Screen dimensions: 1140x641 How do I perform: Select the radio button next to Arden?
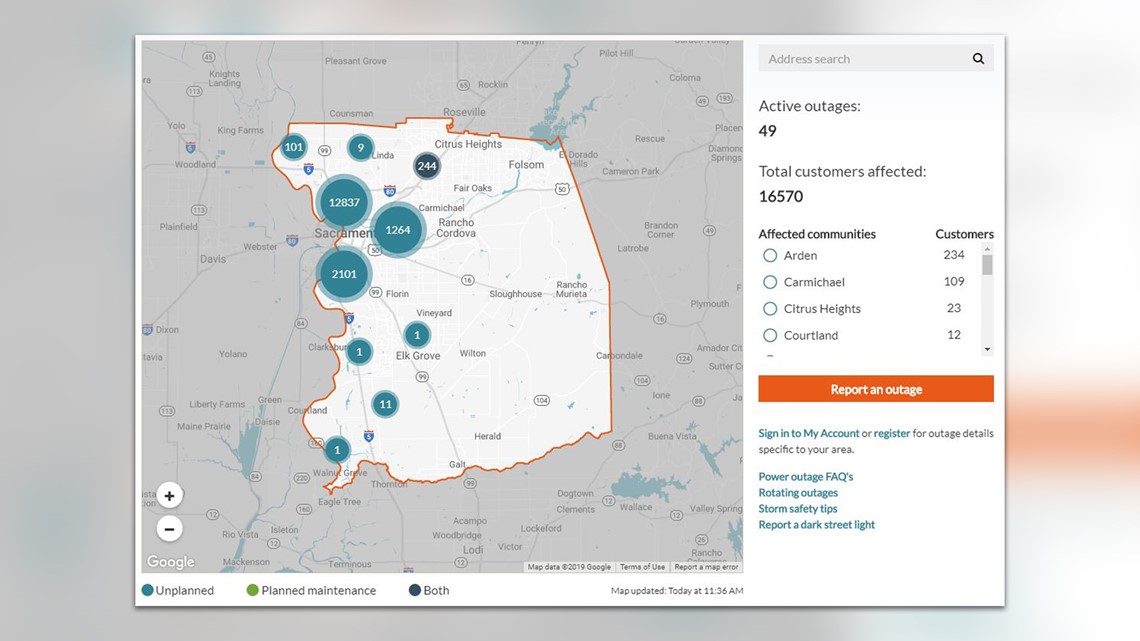(x=770, y=255)
